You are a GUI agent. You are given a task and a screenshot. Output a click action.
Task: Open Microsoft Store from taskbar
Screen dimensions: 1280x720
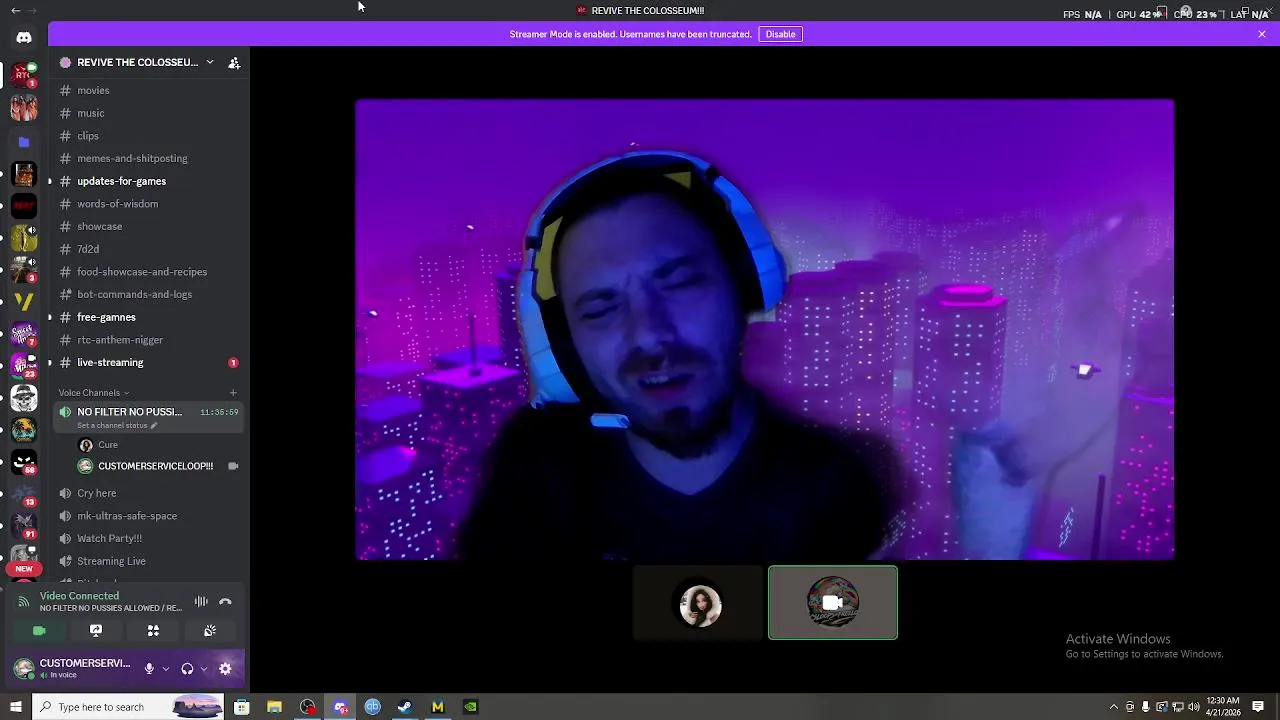click(241, 707)
